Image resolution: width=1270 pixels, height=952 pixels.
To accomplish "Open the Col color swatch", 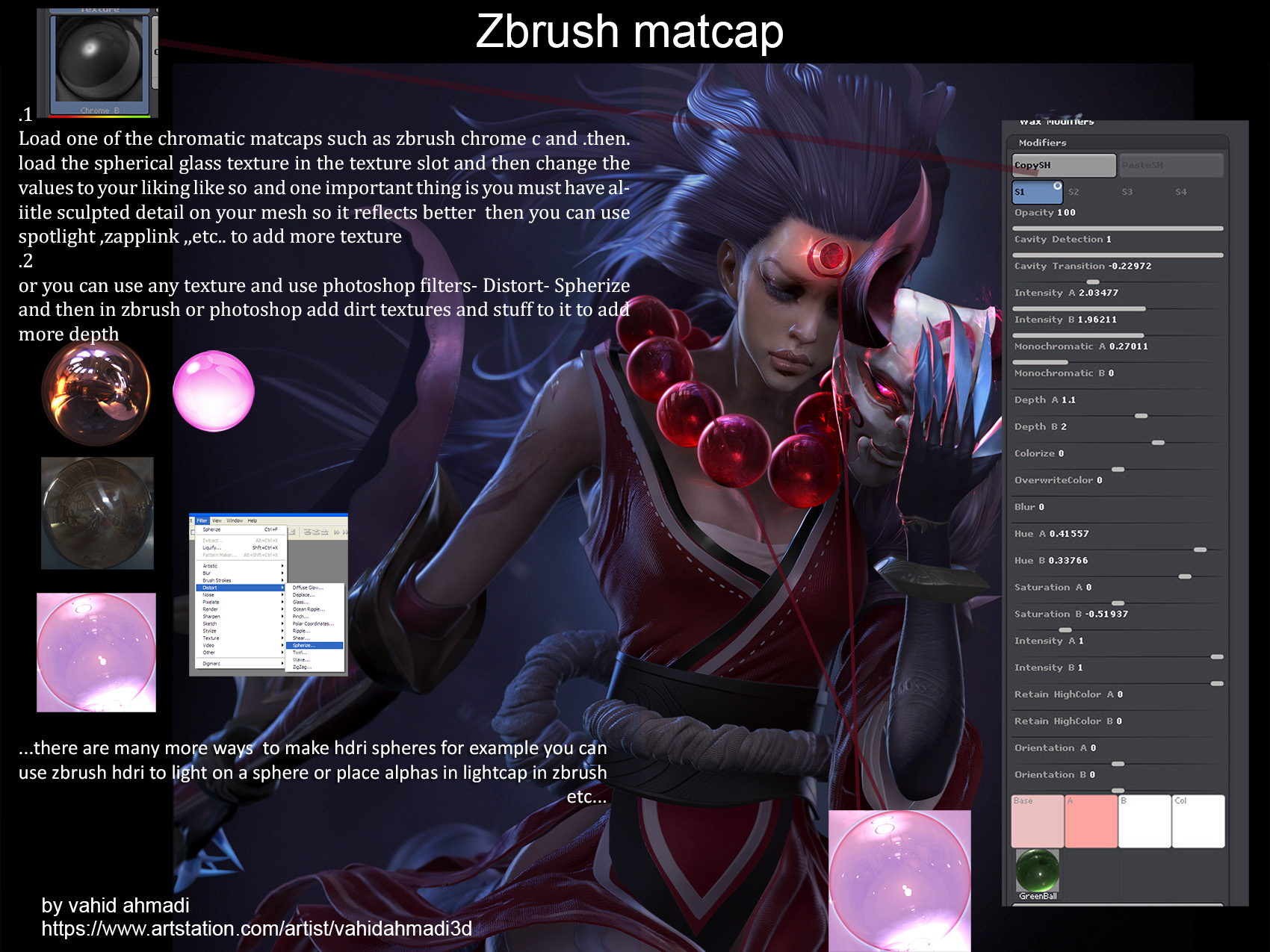I will (1198, 821).
